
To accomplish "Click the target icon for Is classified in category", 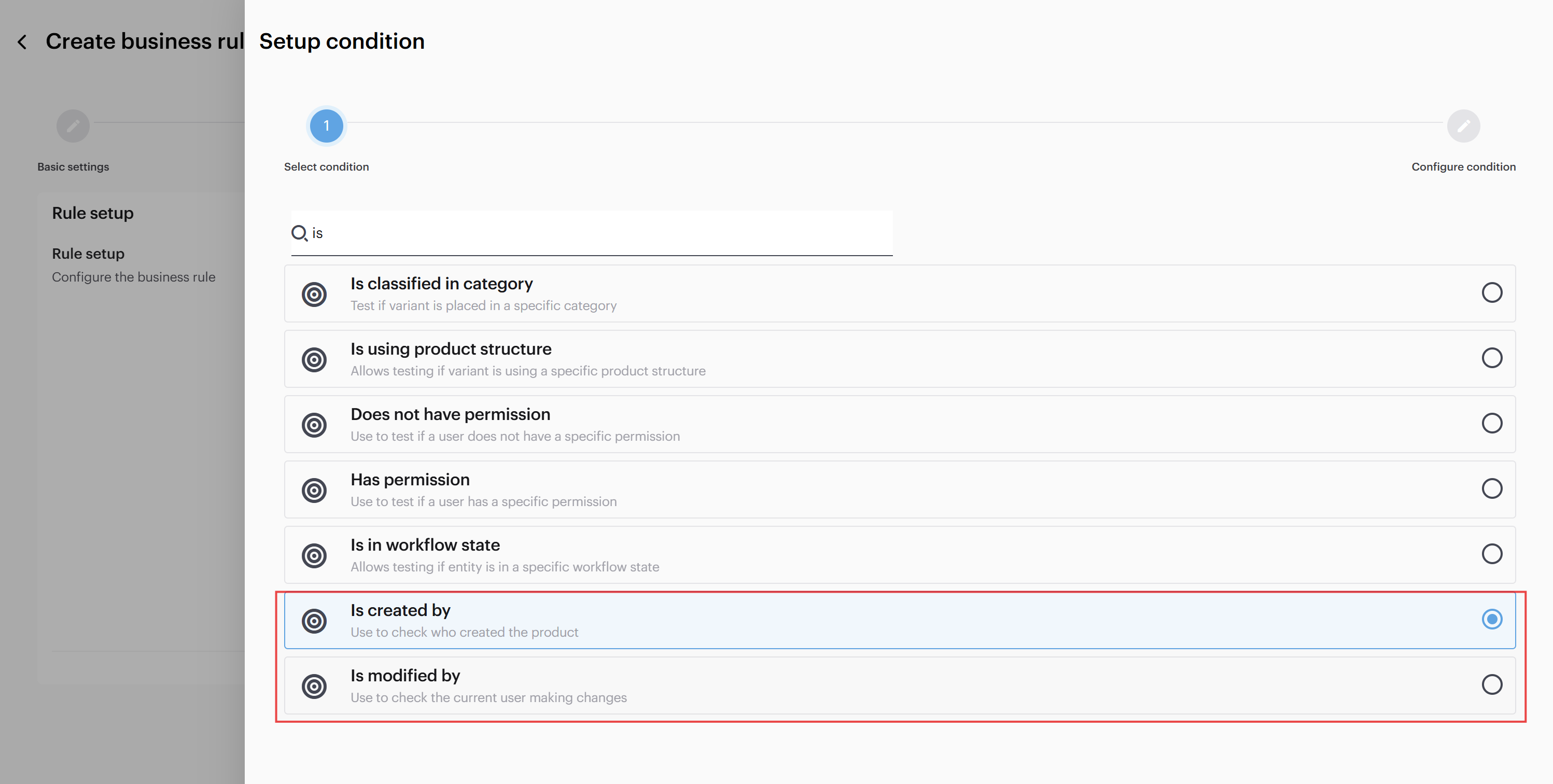I will coord(314,295).
